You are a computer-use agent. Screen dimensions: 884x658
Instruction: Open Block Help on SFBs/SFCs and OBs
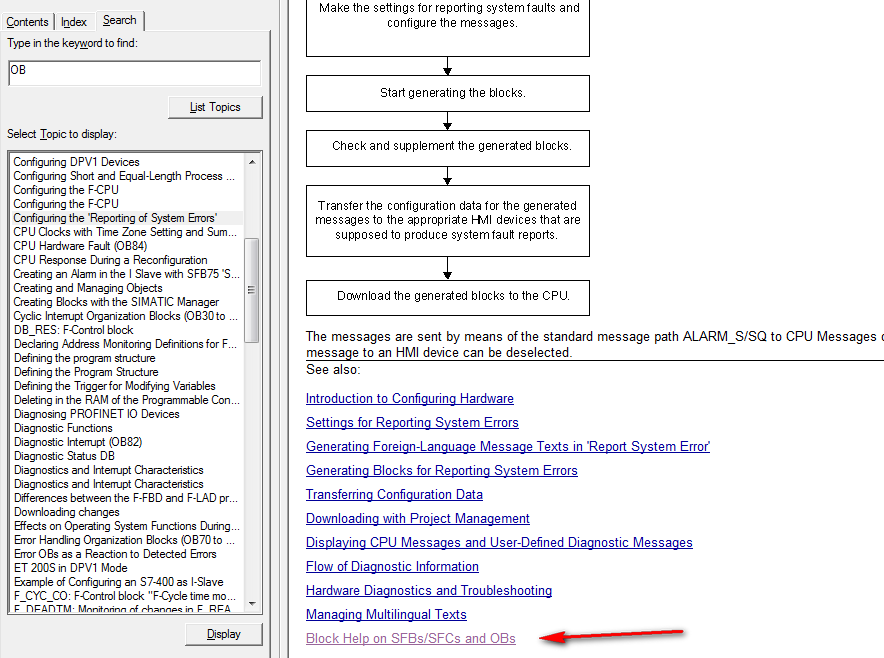click(x=411, y=638)
